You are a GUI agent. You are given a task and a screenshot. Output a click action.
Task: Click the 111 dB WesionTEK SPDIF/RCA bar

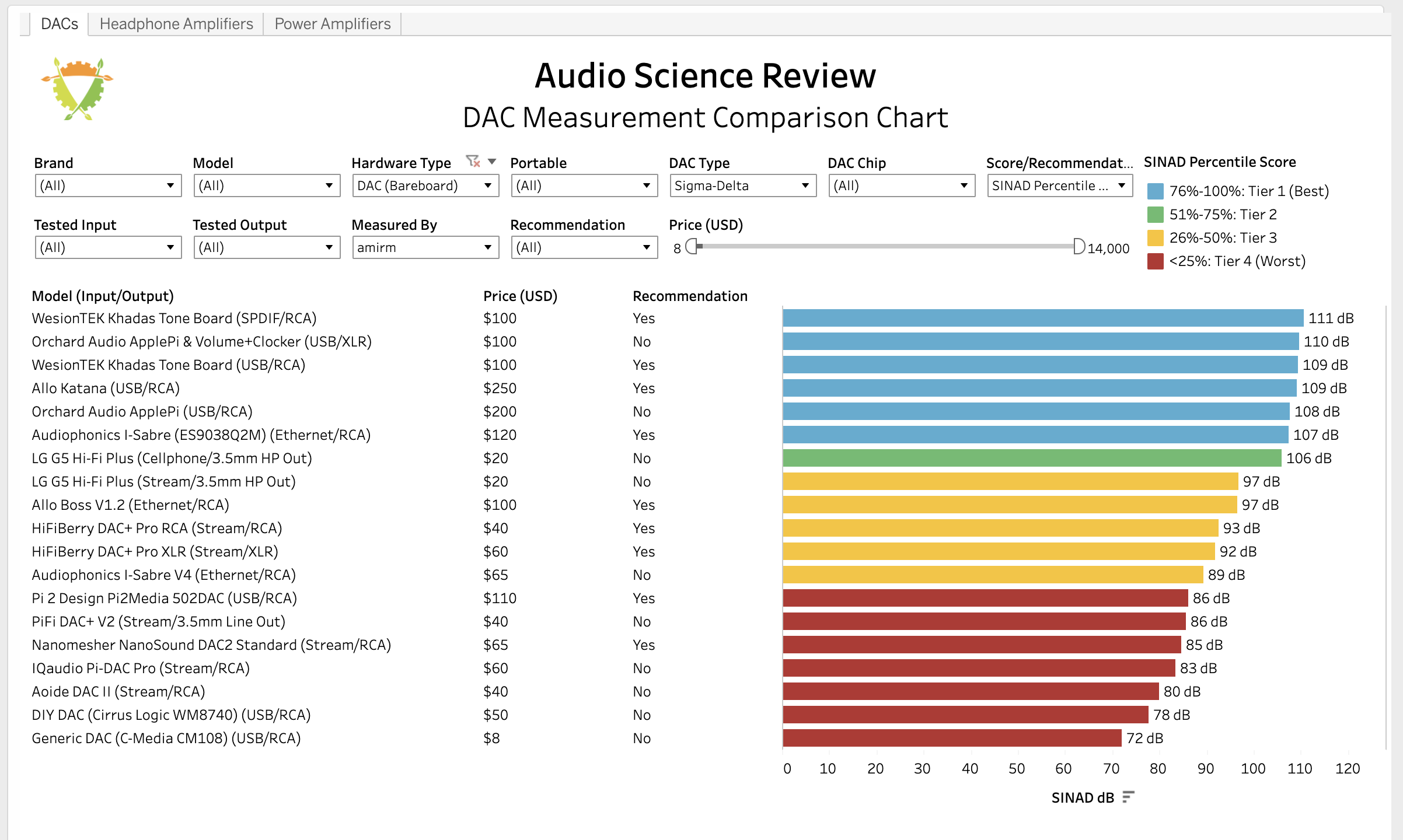(1043, 318)
